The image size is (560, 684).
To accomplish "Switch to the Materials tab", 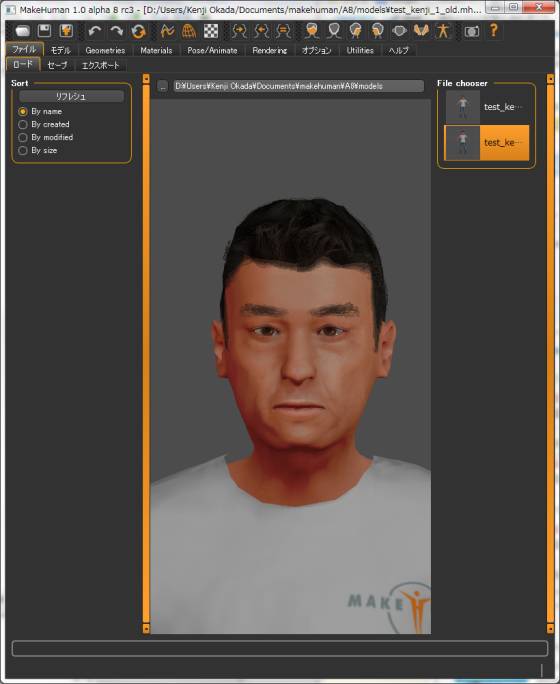I will tap(156, 51).
